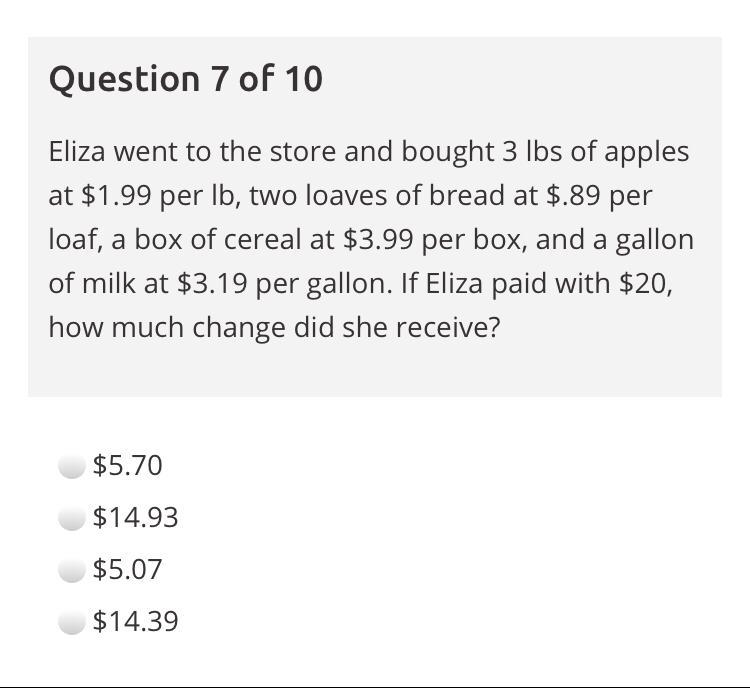
Task: Click the word "Eliza" starting the question
Action: click(77, 152)
